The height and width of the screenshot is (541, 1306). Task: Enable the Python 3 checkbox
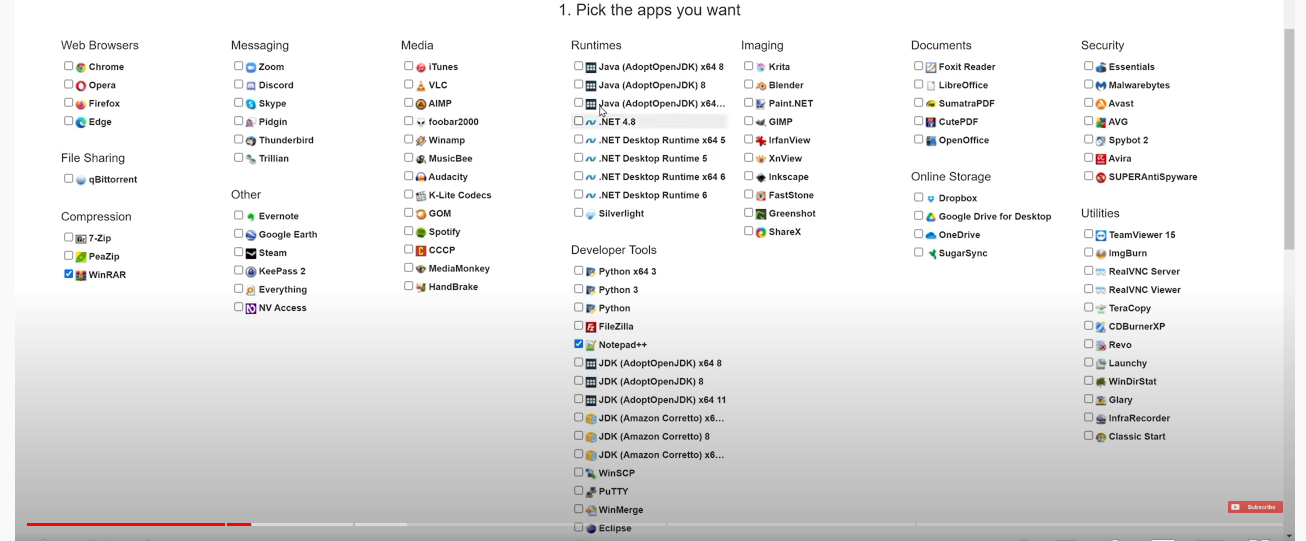578,289
